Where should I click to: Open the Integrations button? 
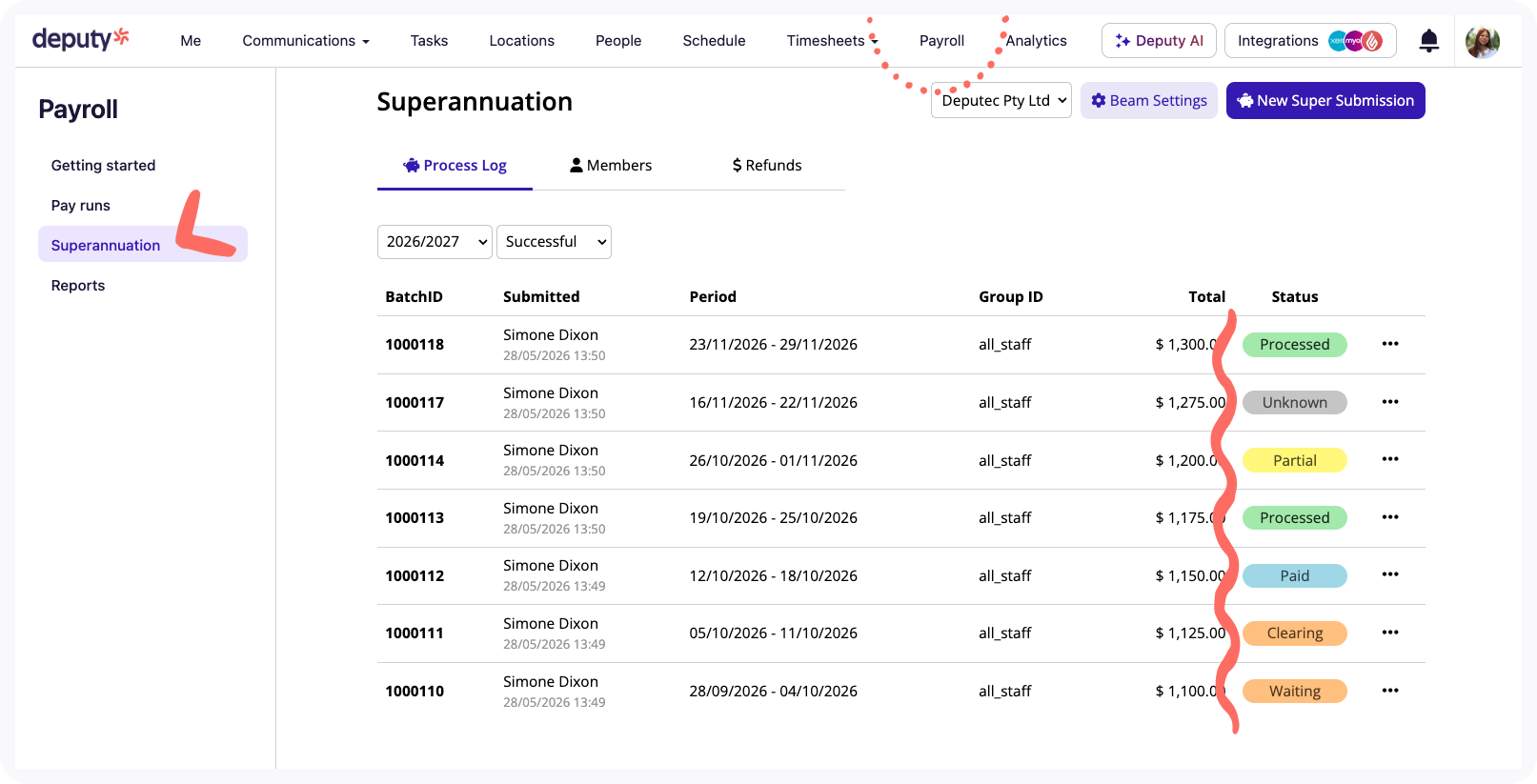pyautogui.click(x=1310, y=41)
